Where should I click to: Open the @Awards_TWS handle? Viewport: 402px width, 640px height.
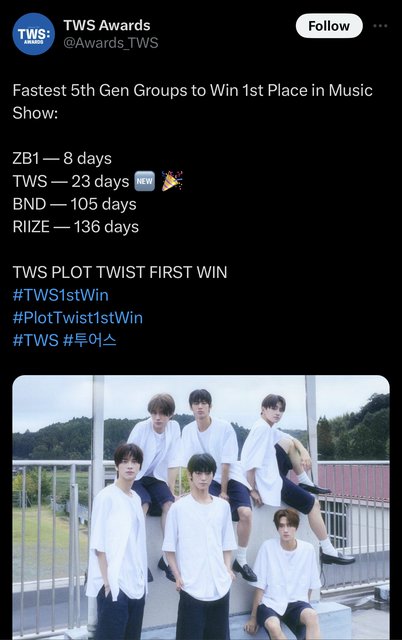[111, 43]
